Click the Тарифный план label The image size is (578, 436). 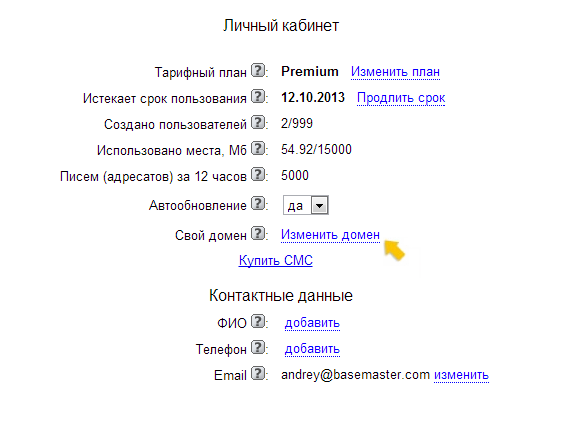[201, 72]
